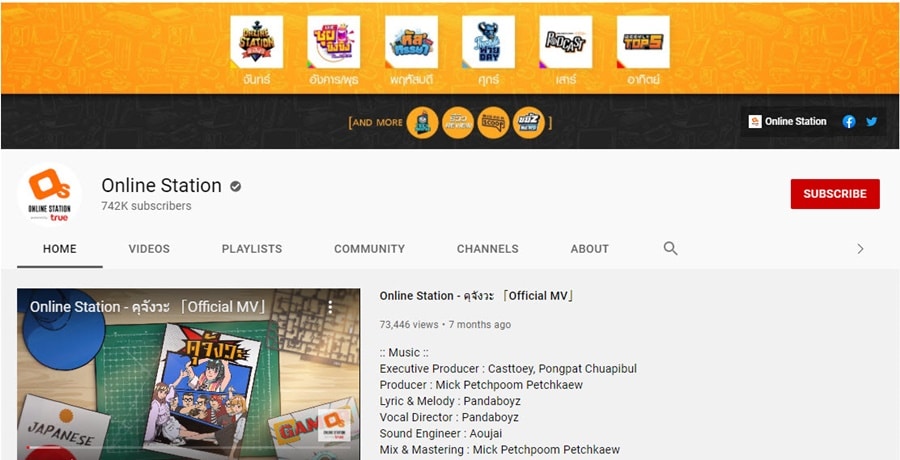Click the Online Station channel name heading
900x460 pixels.
click(161, 185)
